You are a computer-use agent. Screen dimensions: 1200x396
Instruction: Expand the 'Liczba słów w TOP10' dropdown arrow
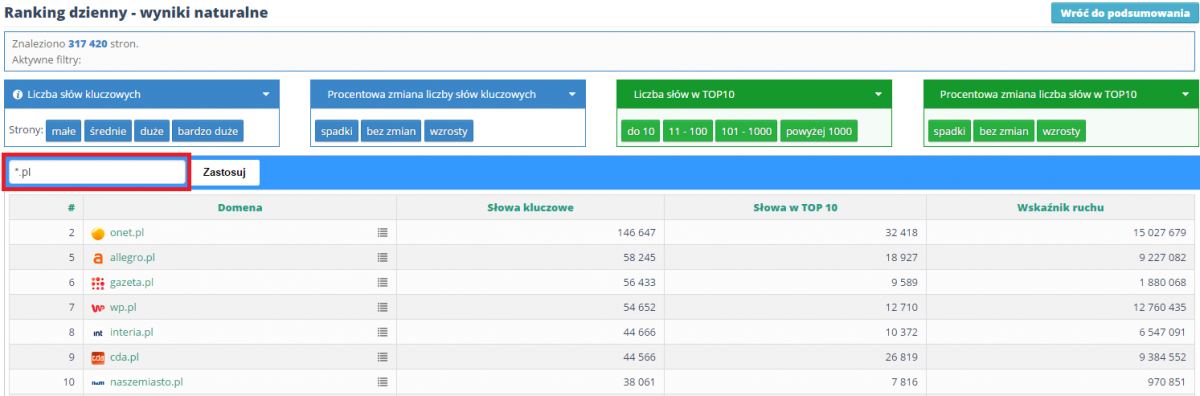[878, 95]
